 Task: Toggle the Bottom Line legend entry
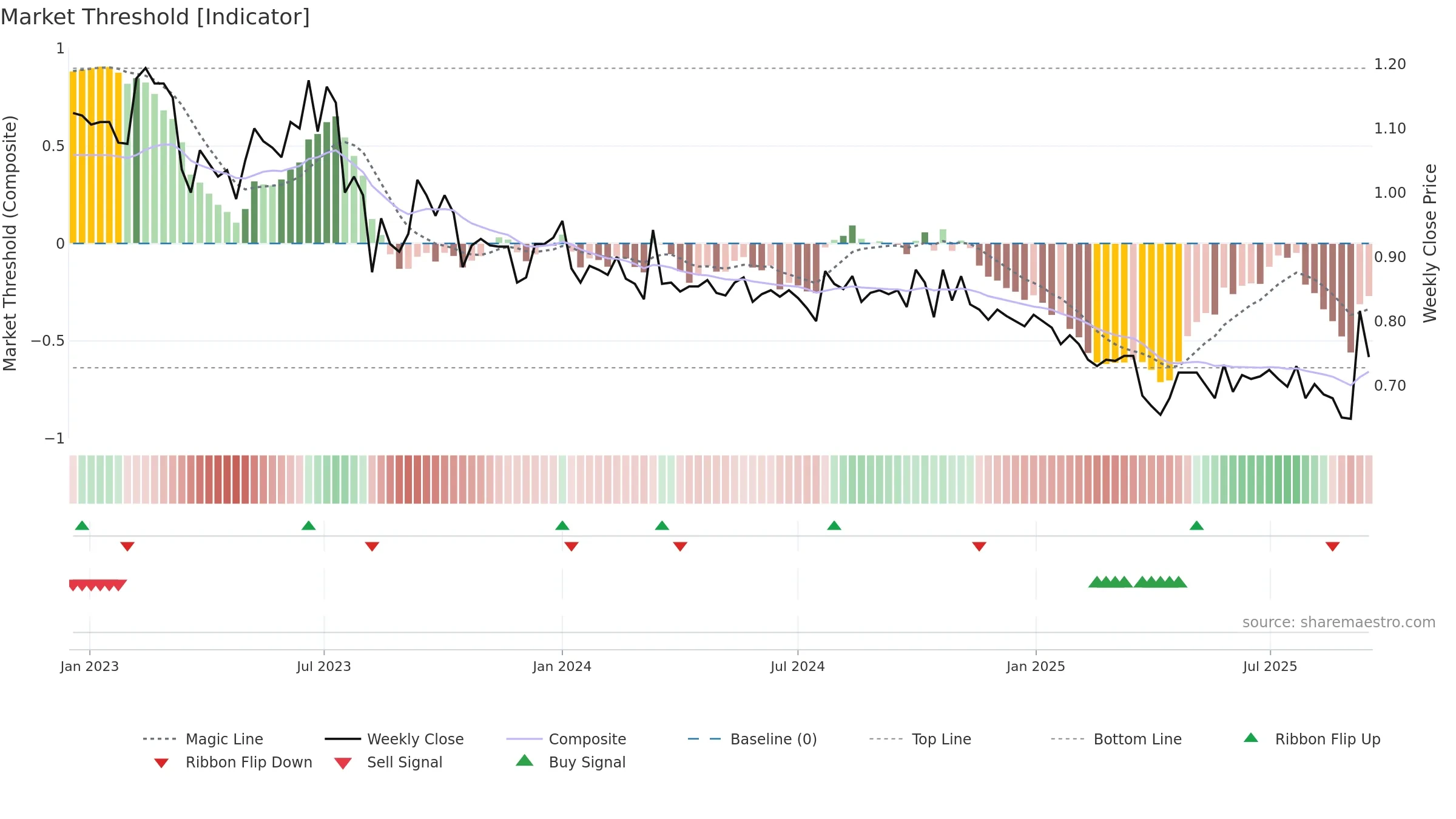point(1116,739)
